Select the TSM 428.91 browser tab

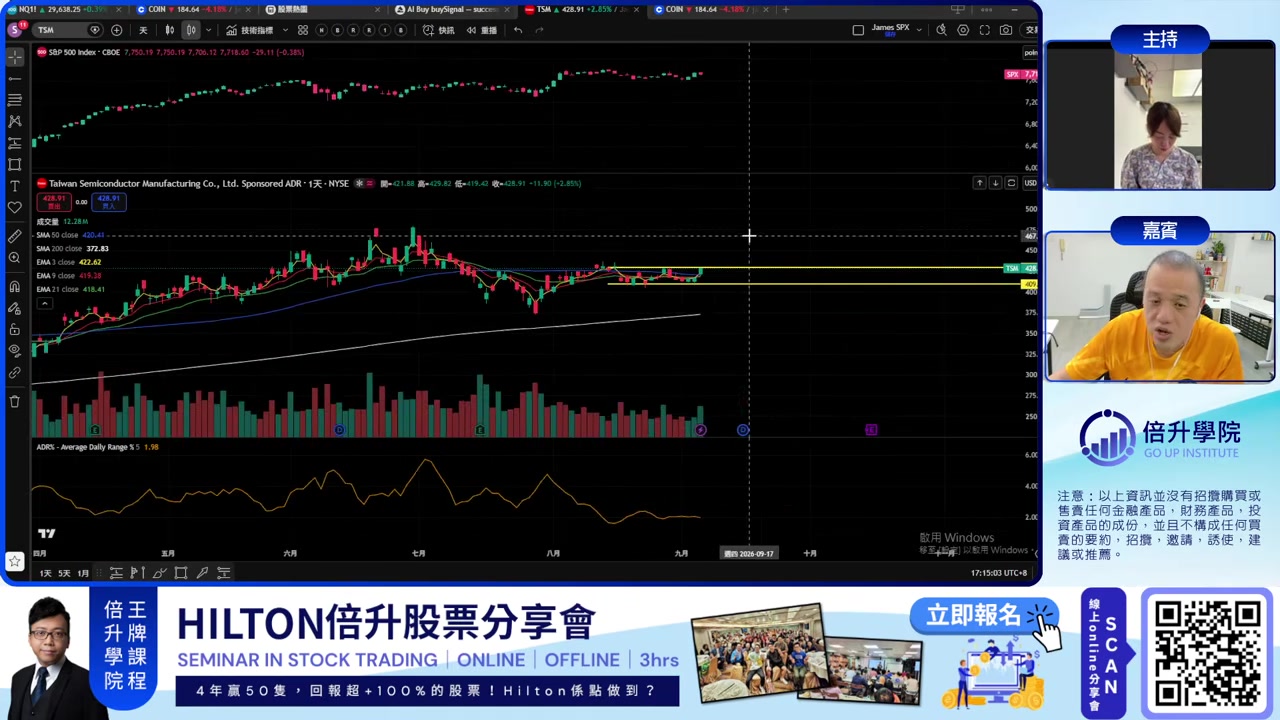tap(582, 10)
